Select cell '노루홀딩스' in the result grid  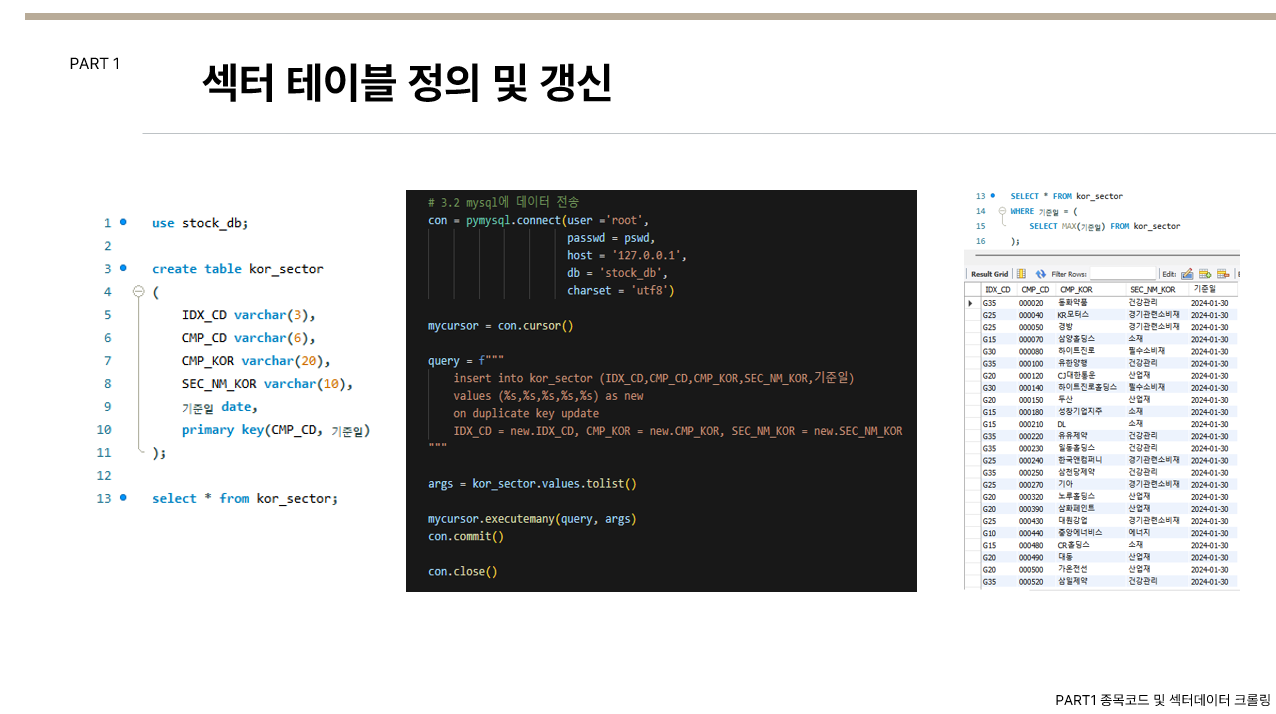pyautogui.click(x=1076, y=496)
